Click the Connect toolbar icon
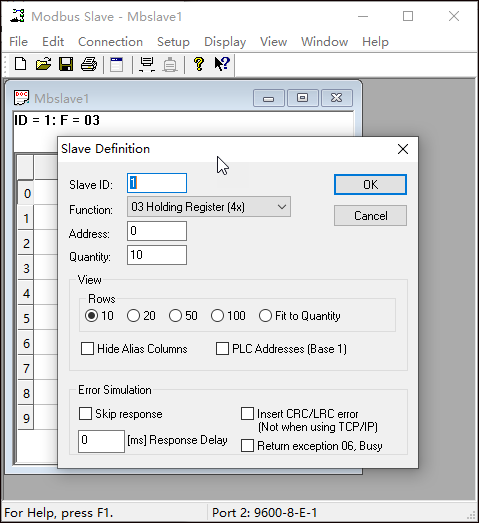Screen dimensions: 479x523 click(147, 64)
